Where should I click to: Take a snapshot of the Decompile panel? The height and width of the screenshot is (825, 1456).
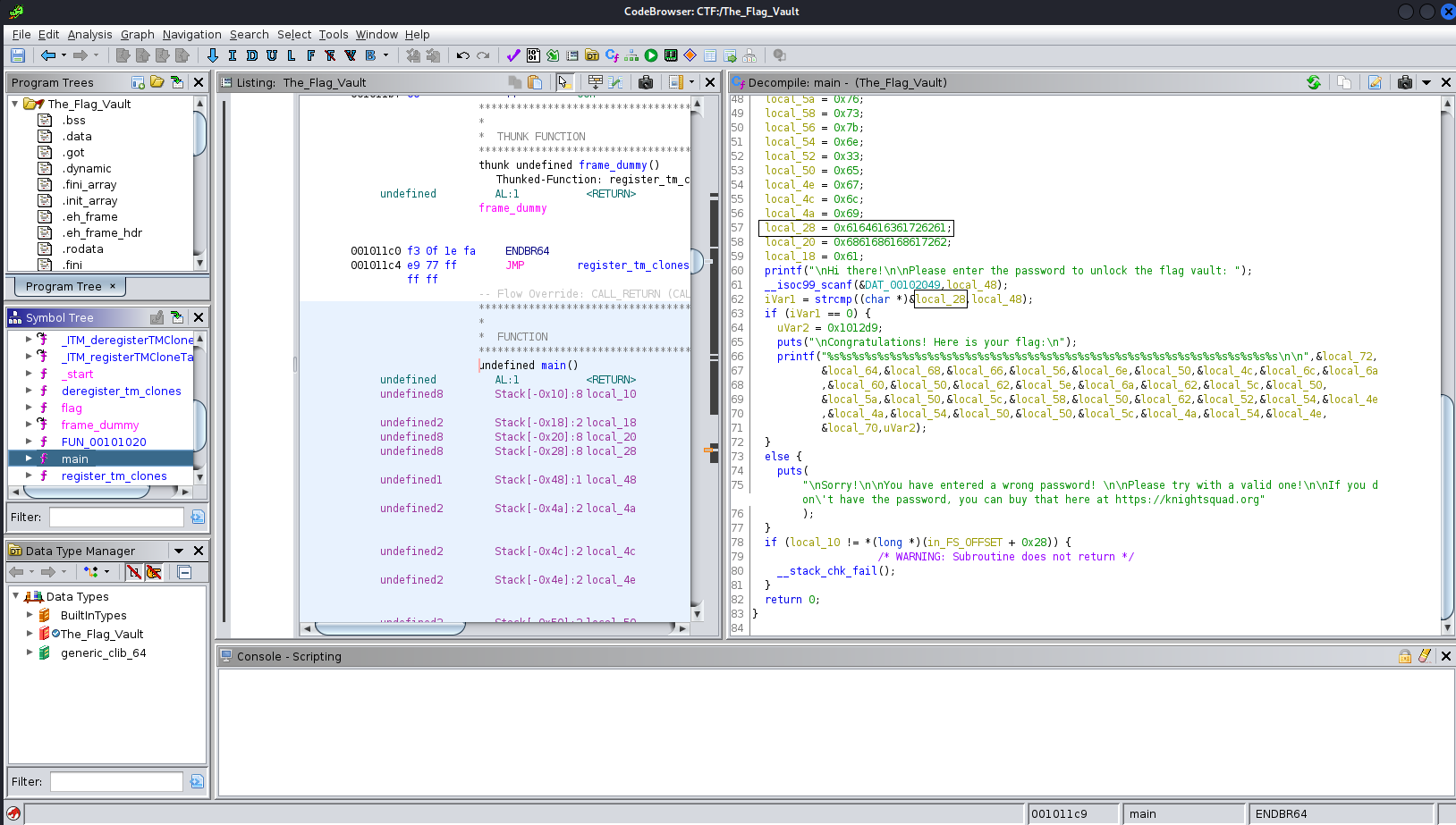[x=1404, y=82]
